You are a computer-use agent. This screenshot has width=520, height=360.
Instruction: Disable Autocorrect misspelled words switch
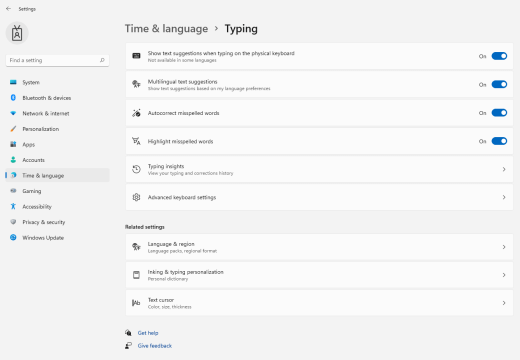tap(499, 113)
